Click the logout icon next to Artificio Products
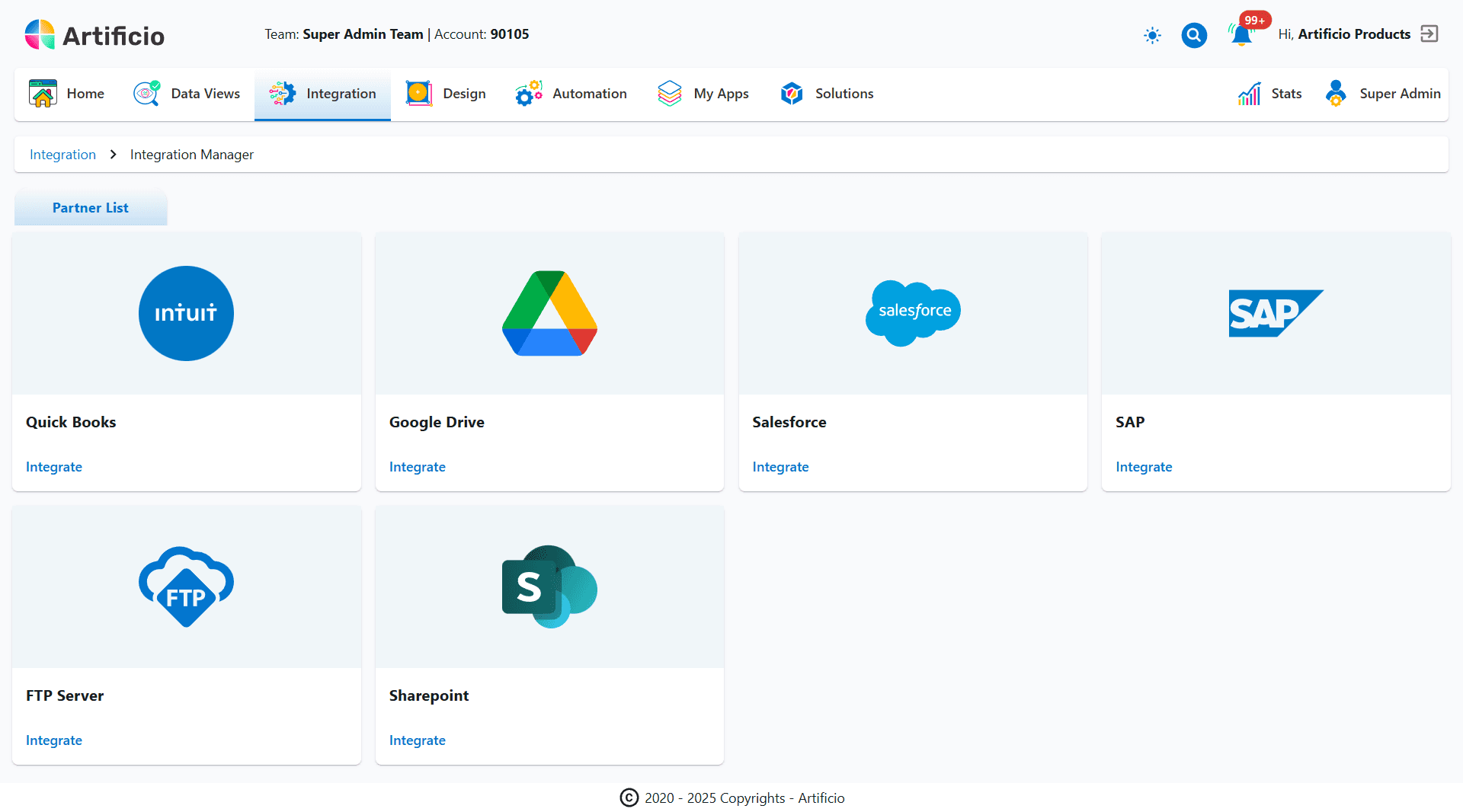 [x=1431, y=34]
